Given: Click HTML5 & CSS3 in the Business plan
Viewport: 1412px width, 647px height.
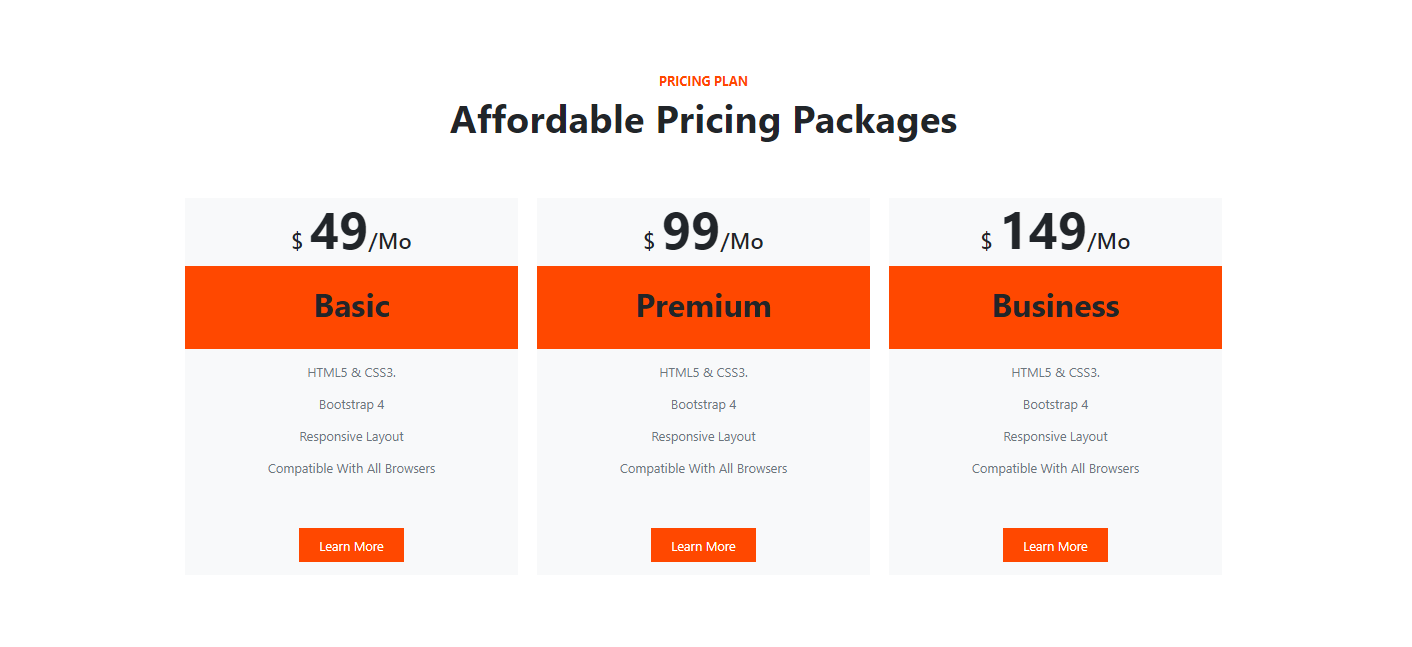Looking at the screenshot, I should click(1055, 373).
